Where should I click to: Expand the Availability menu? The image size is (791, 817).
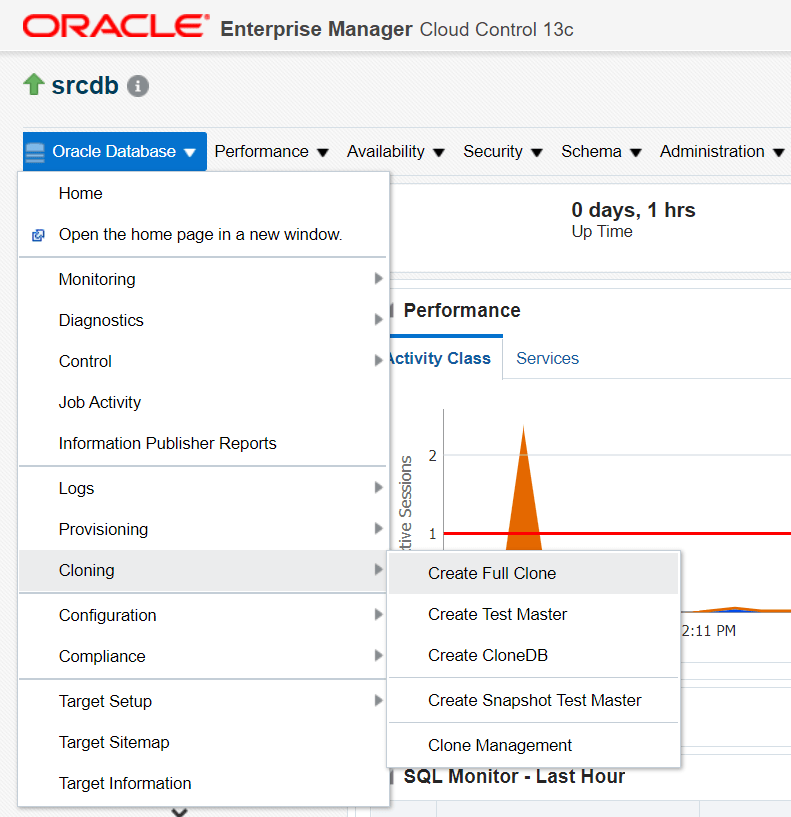395,152
